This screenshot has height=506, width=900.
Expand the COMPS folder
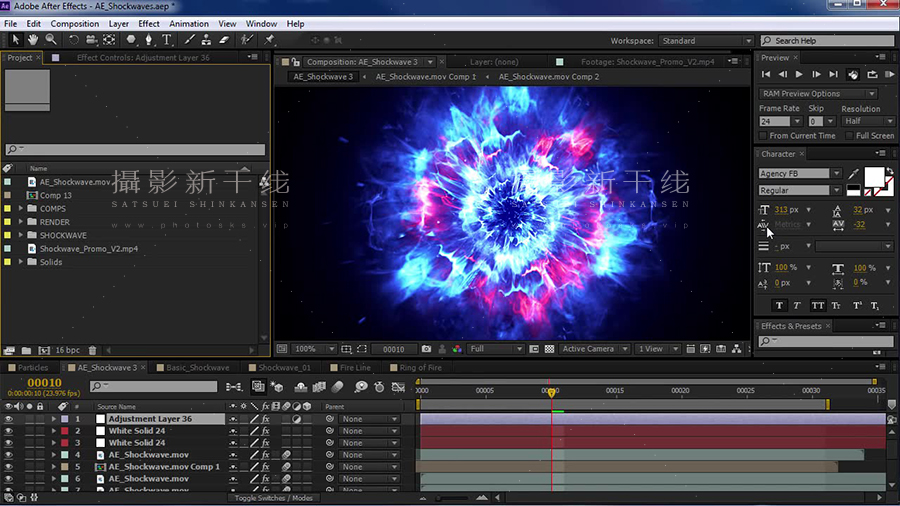click(21, 208)
